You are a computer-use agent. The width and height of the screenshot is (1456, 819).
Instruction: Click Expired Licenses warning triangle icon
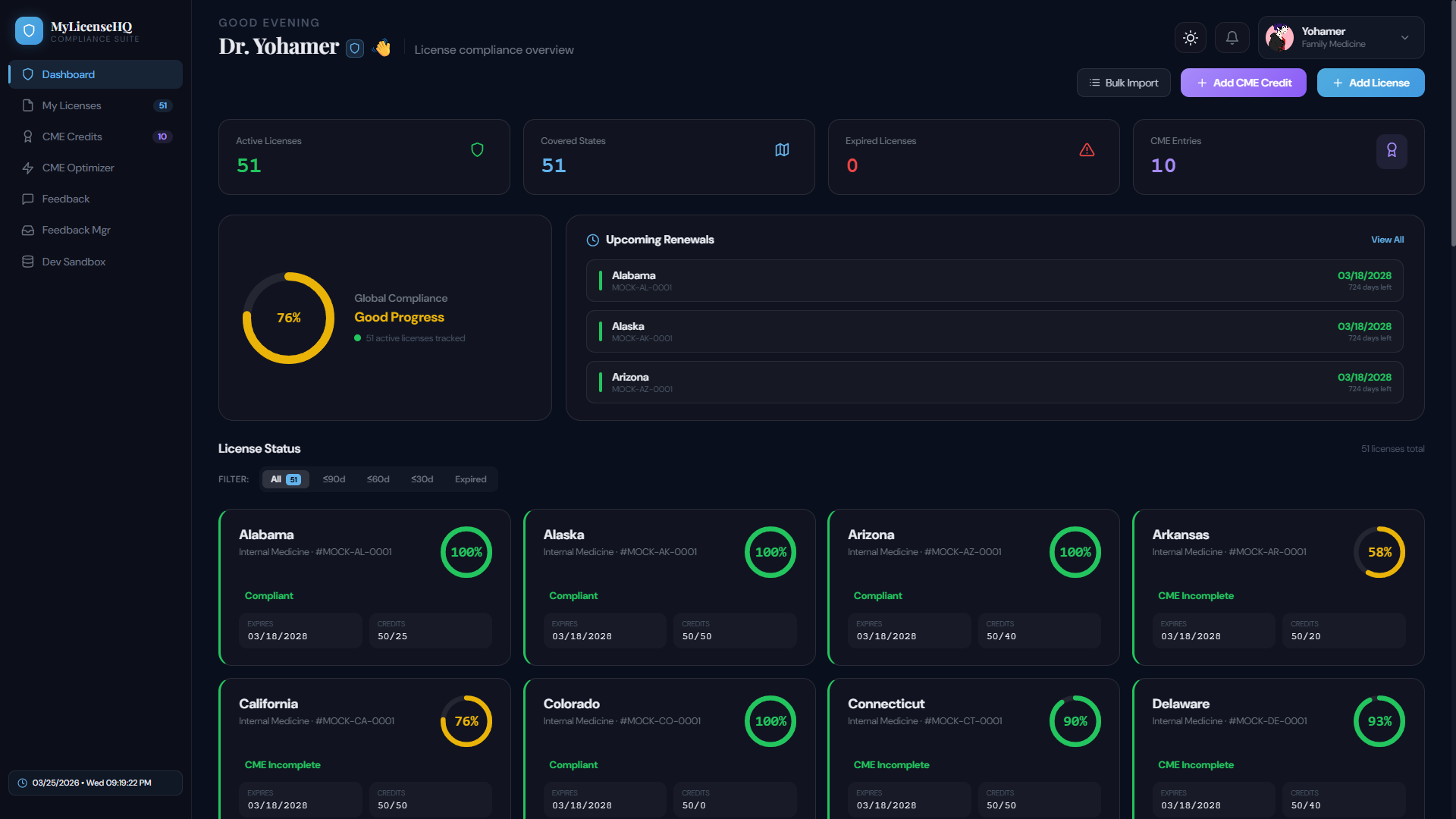1087,150
